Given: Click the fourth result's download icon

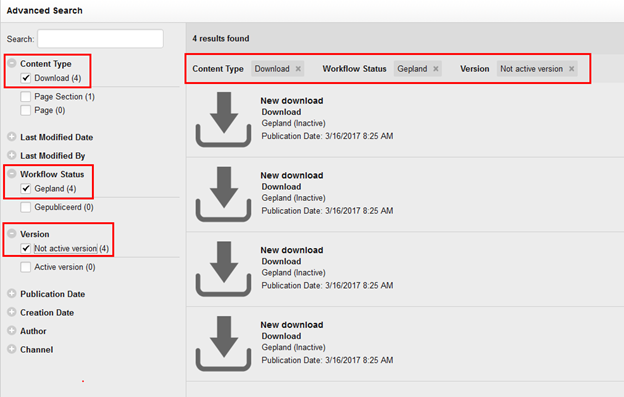Looking at the screenshot, I should pyautogui.click(x=223, y=344).
